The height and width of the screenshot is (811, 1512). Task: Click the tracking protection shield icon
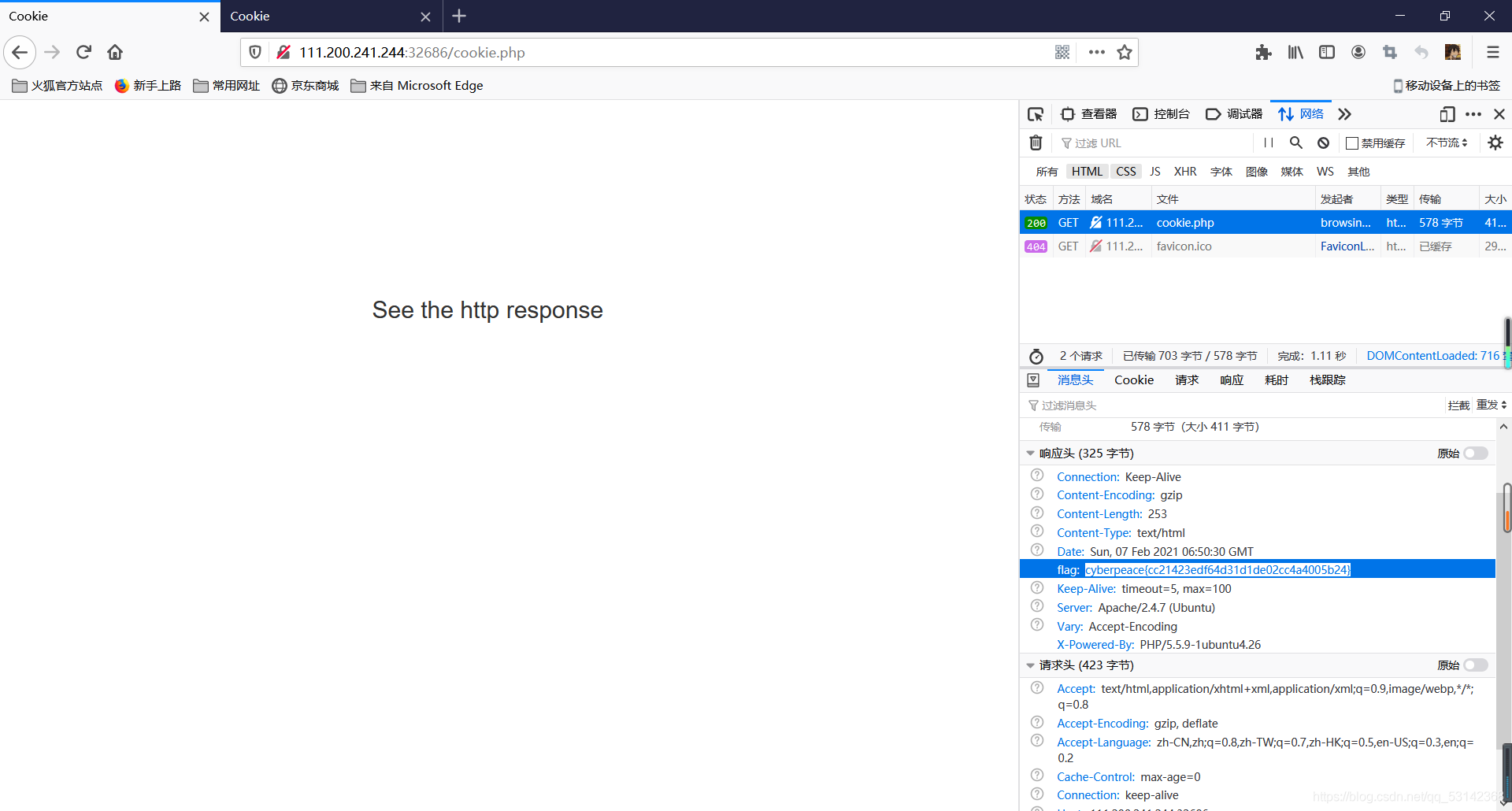[255, 53]
